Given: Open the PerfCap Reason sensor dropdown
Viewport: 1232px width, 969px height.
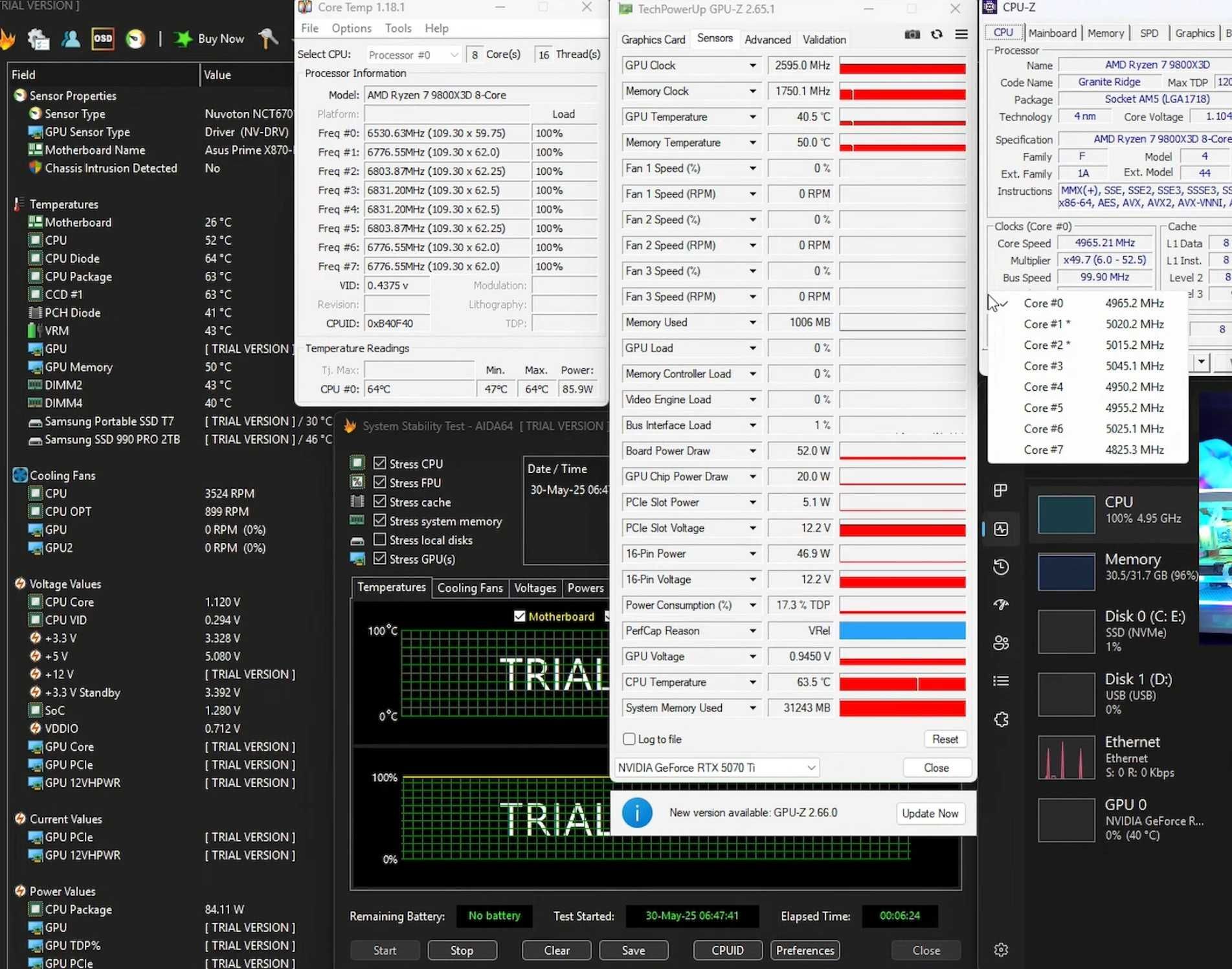Looking at the screenshot, I should tap(752, 631).
